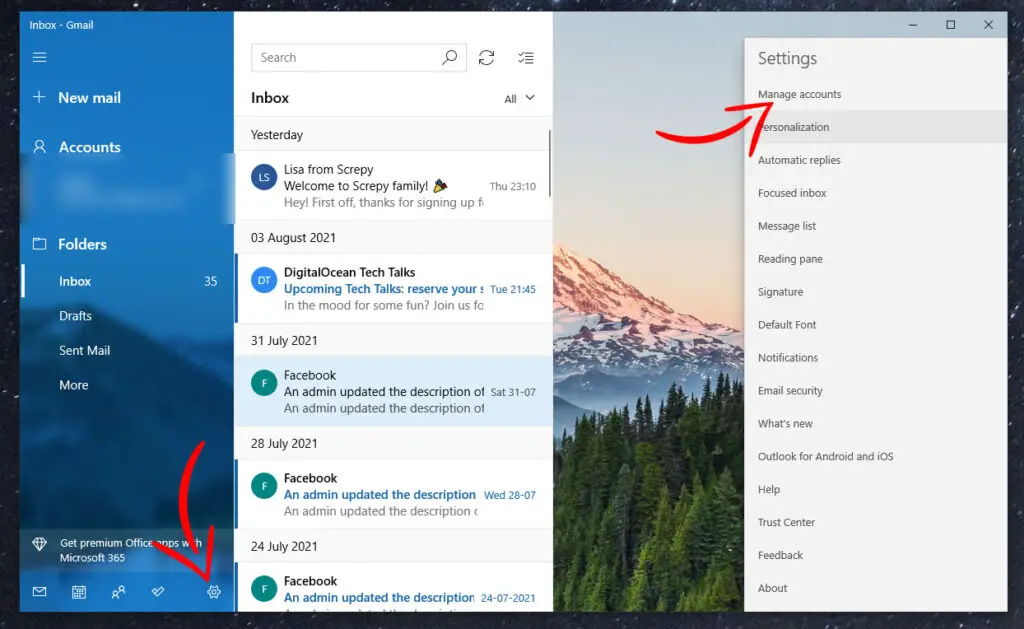Open the Signature settings entry

coord(780,292)
